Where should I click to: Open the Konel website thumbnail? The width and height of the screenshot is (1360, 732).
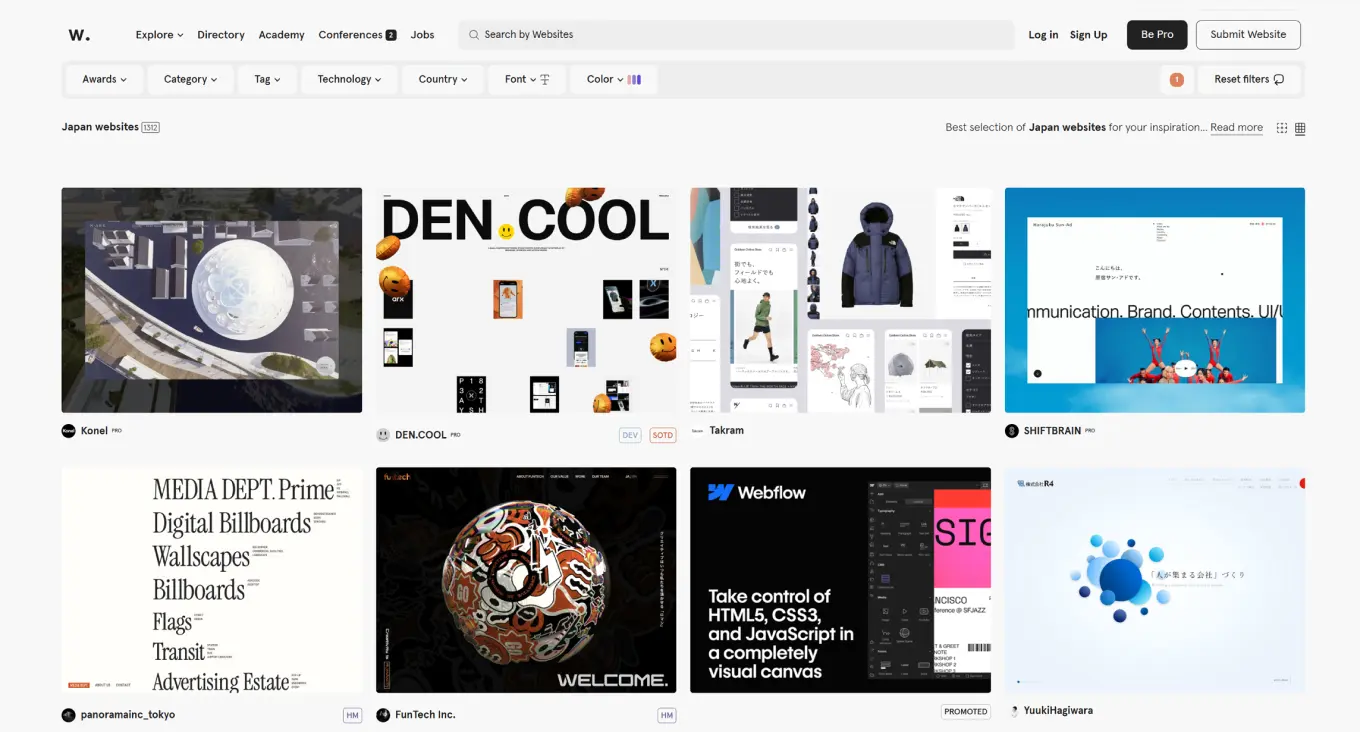pos(212,300)
